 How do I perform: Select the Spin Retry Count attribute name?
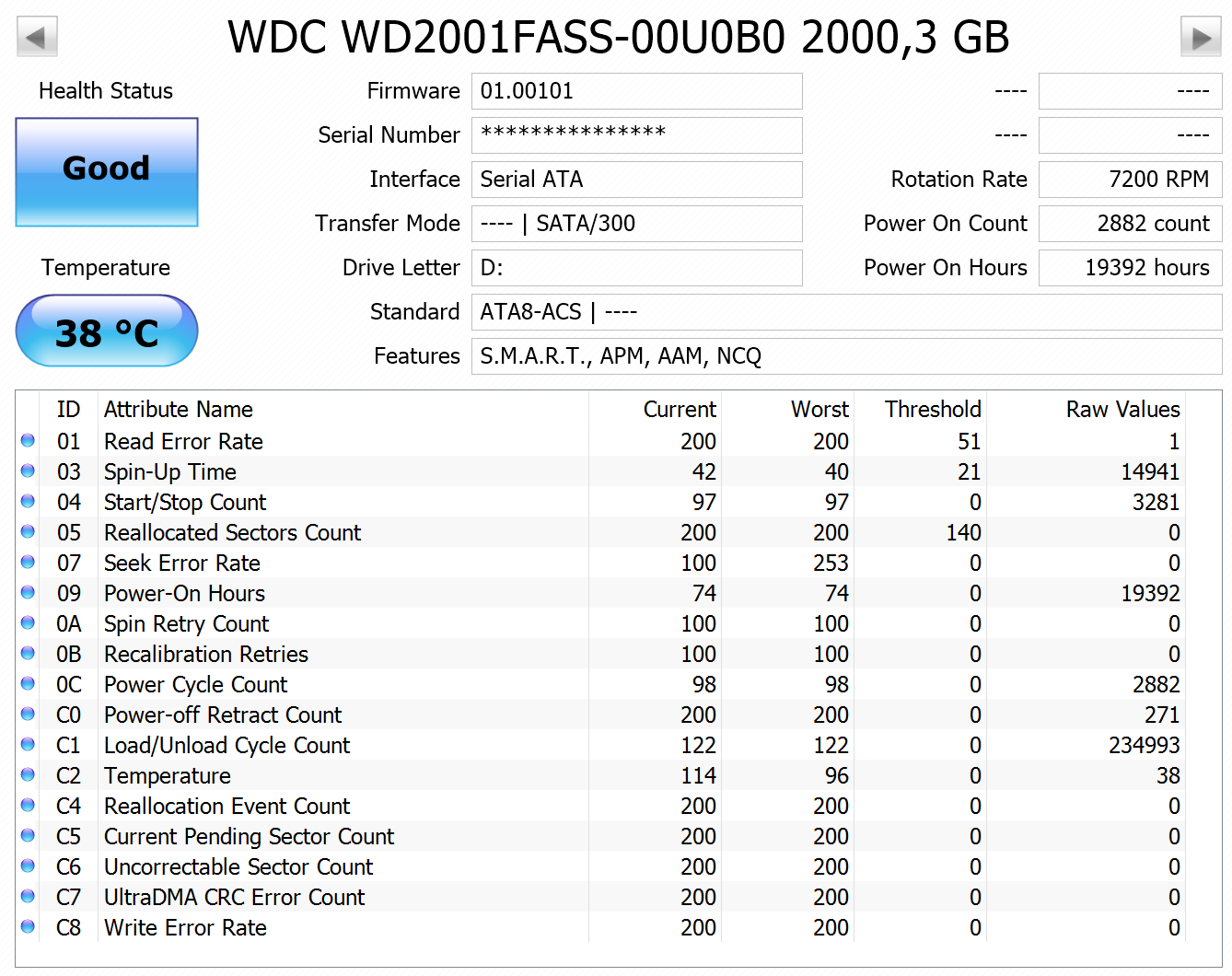pos(186,624)
